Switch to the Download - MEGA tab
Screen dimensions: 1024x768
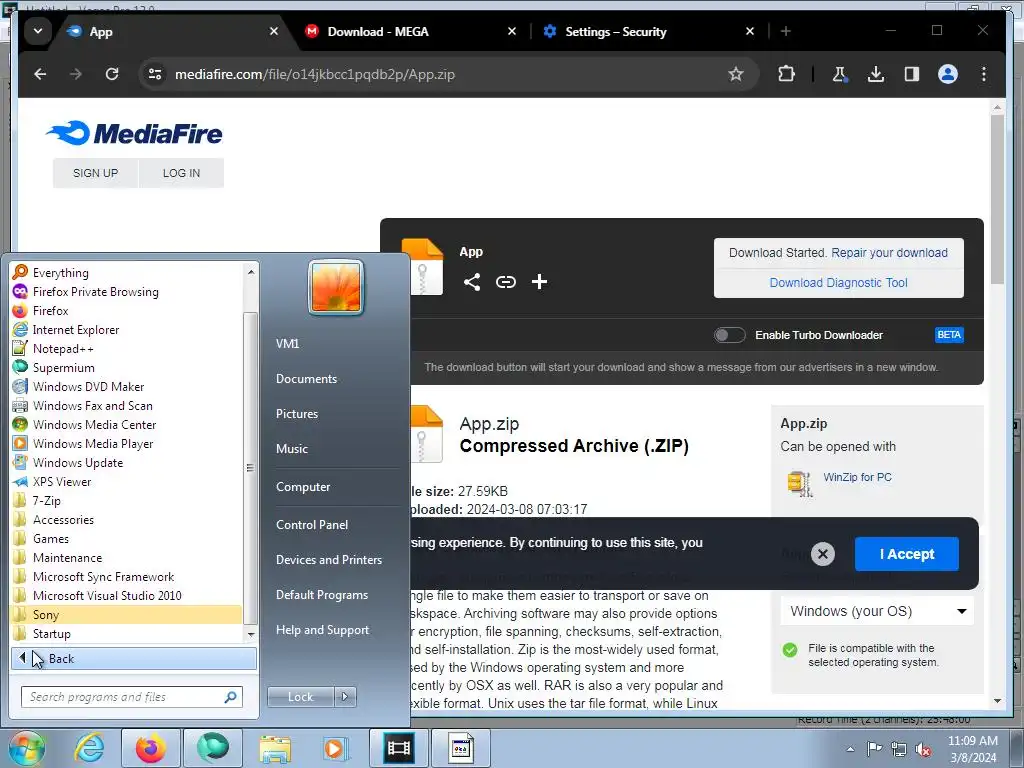click(378, 31)
